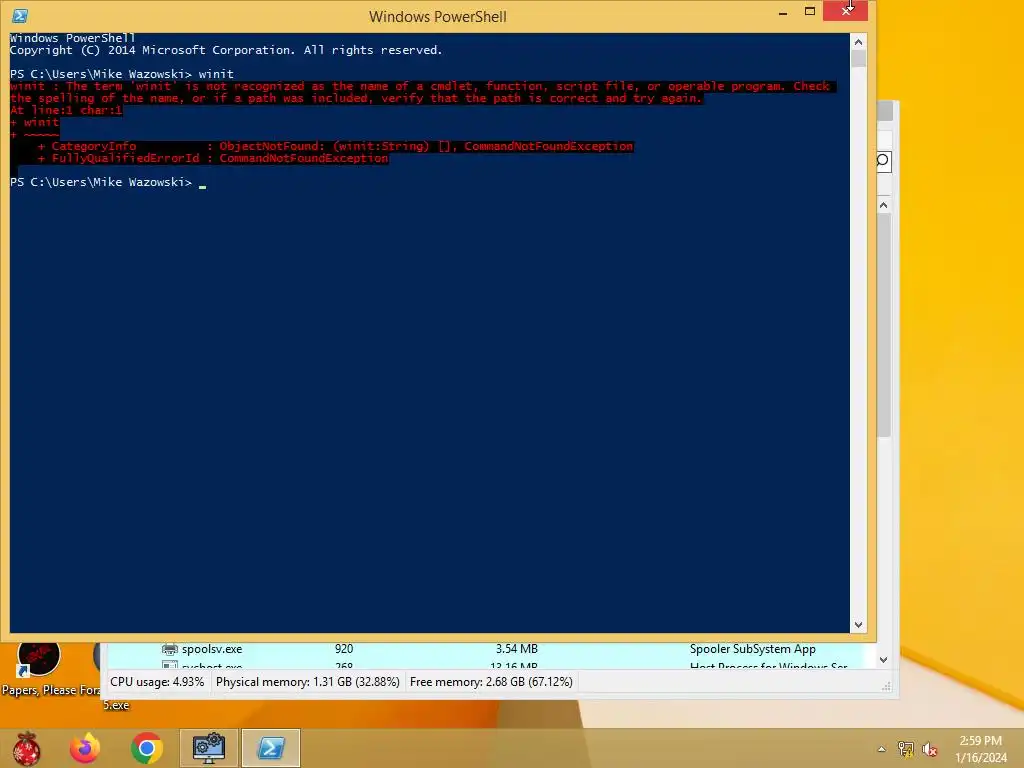Click the magnifier search icon in background window
Screen dimensions: 1024x768
click(x=883, y=161)
